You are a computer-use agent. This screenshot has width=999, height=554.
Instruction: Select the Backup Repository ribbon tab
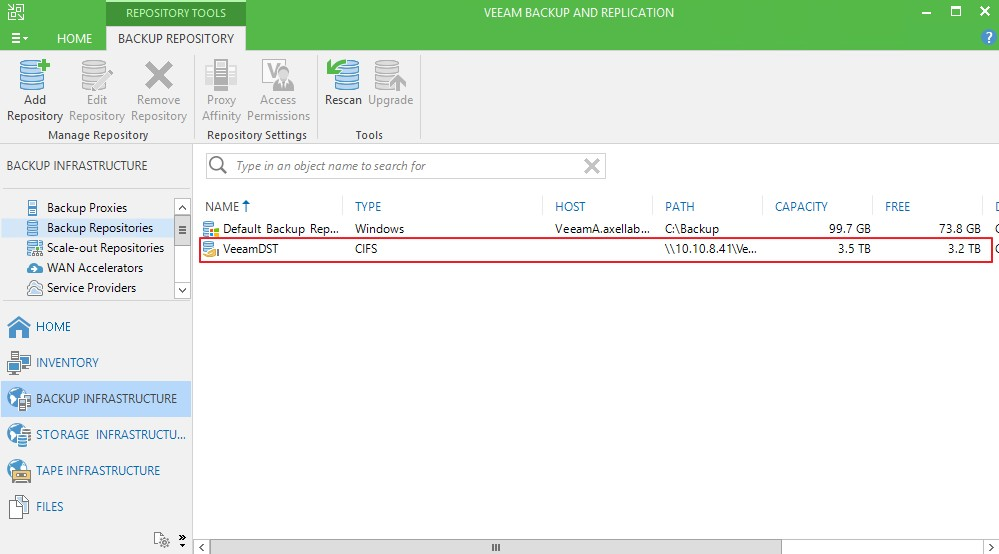(x=176, y=39)
